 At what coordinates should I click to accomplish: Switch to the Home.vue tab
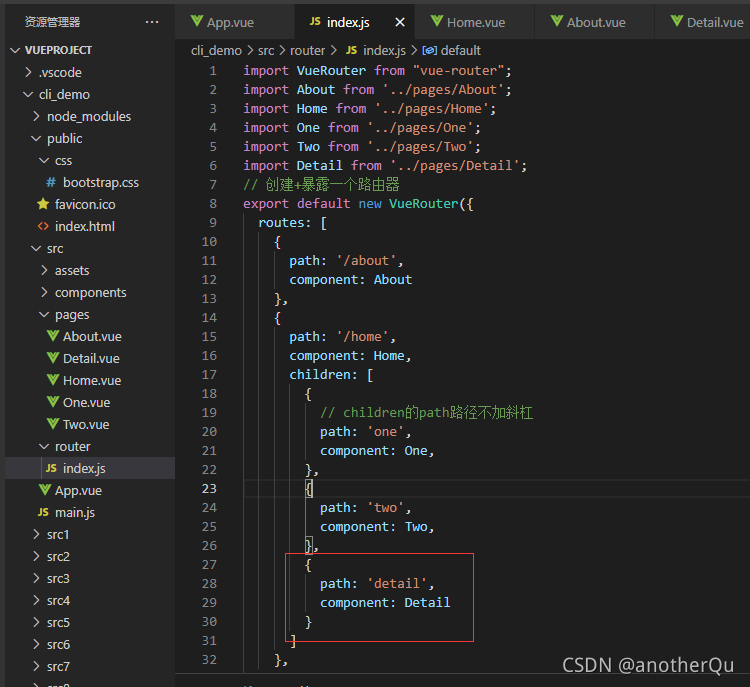pos(469,22)
